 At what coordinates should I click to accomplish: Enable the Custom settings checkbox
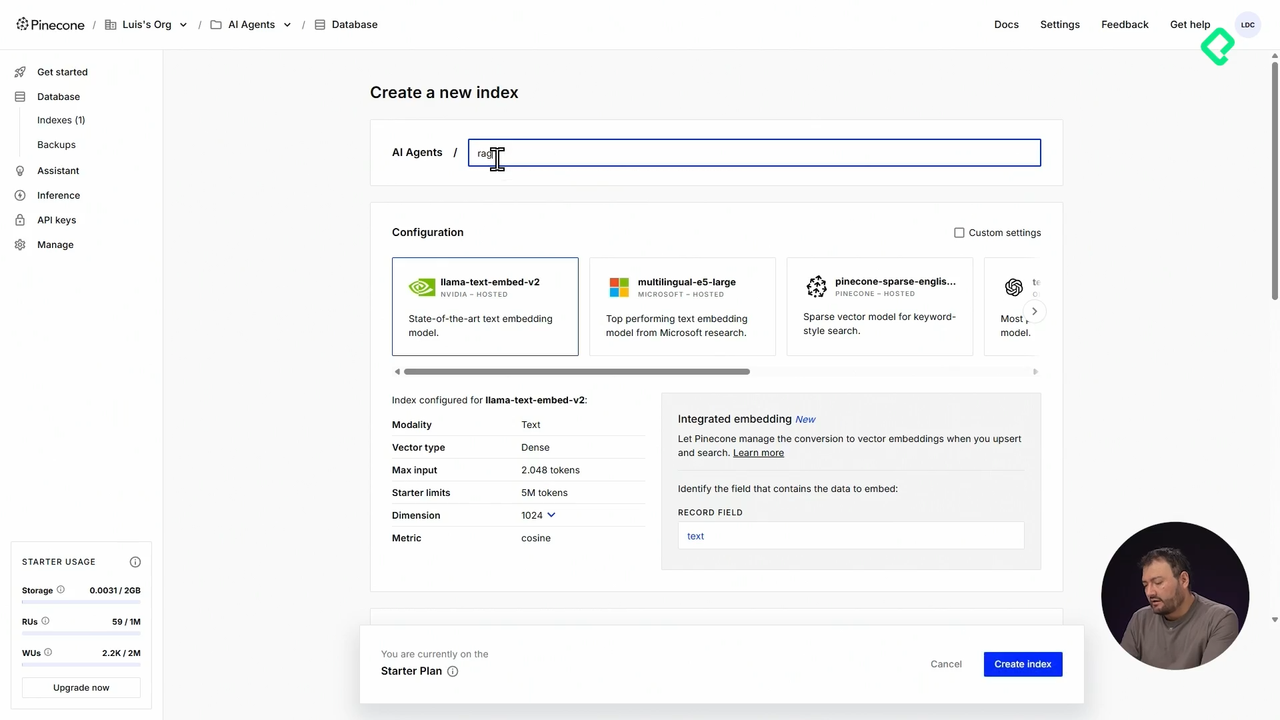tap(959, 233)
